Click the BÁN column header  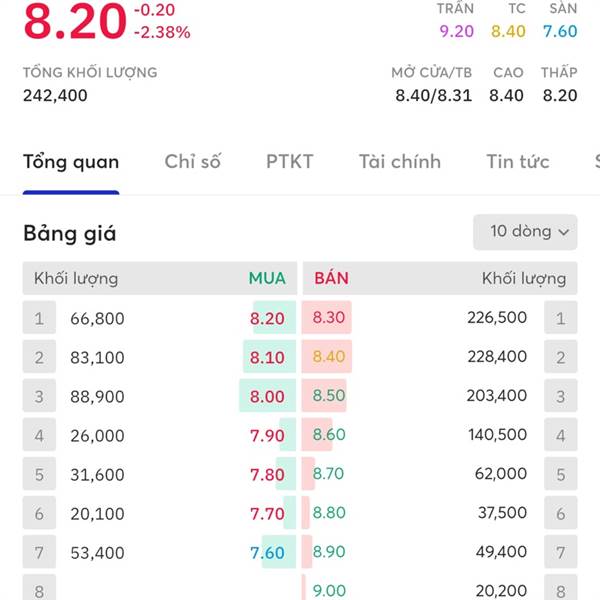331,278
